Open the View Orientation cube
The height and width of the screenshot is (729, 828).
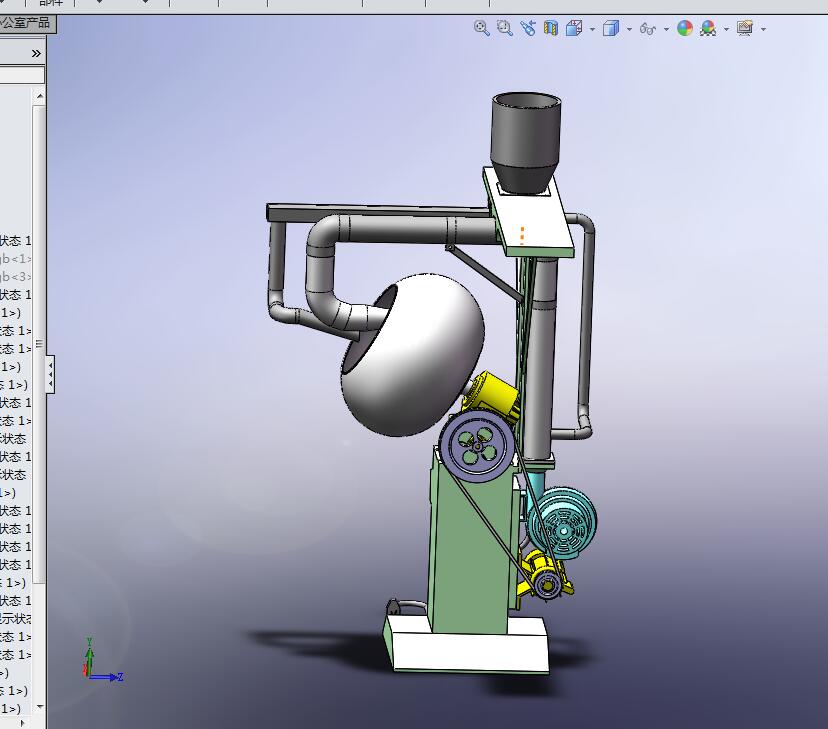[574, 28]
